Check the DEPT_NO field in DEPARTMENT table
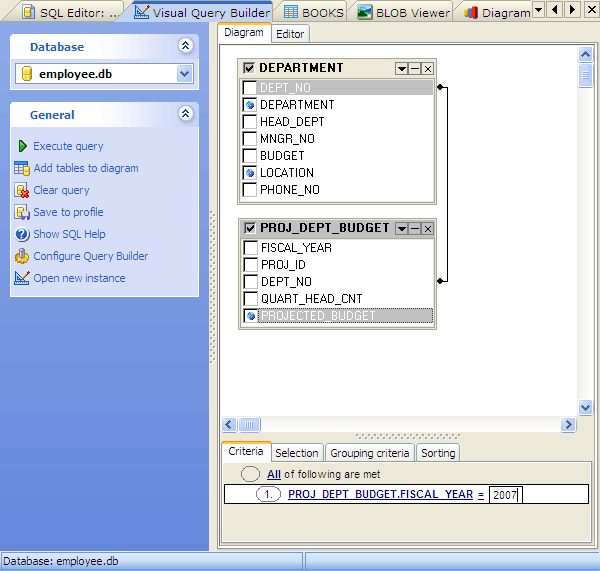 [x=249, y=88]
